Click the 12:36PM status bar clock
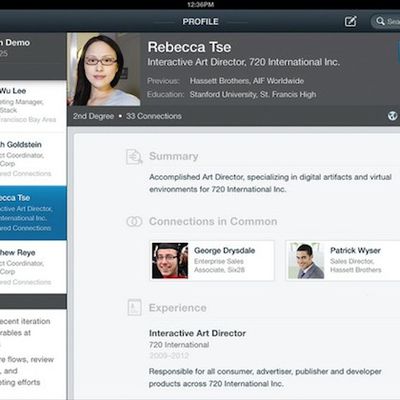400x400 pixels. (x=200, y=5)
